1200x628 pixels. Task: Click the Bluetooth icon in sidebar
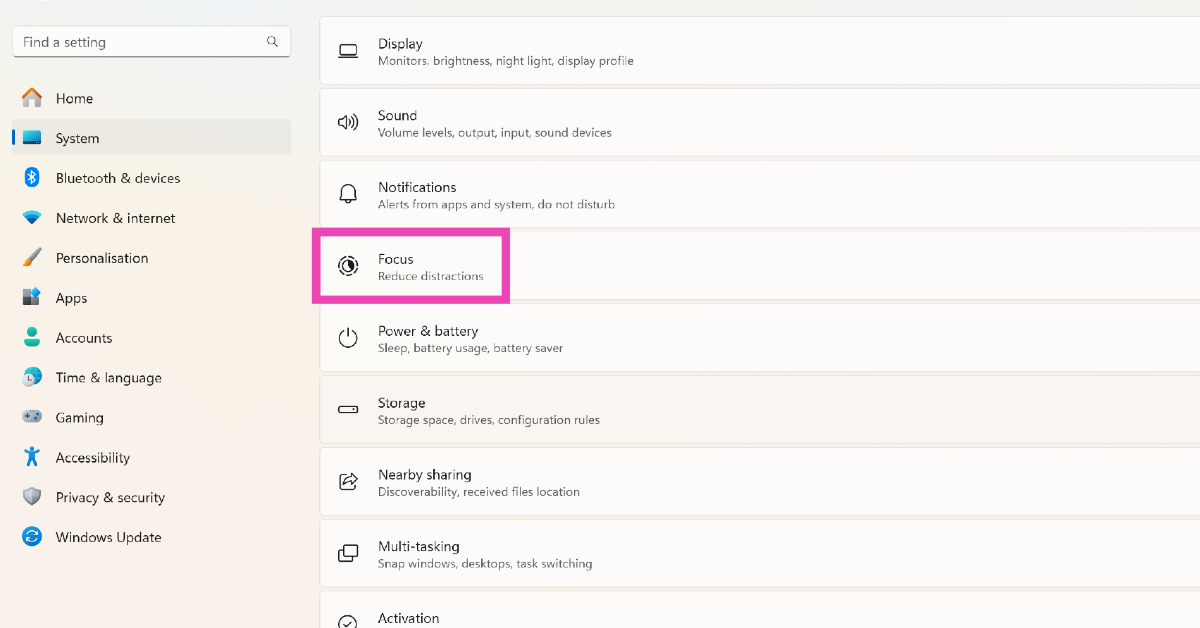pyautogui.click(x=32, y=178)
